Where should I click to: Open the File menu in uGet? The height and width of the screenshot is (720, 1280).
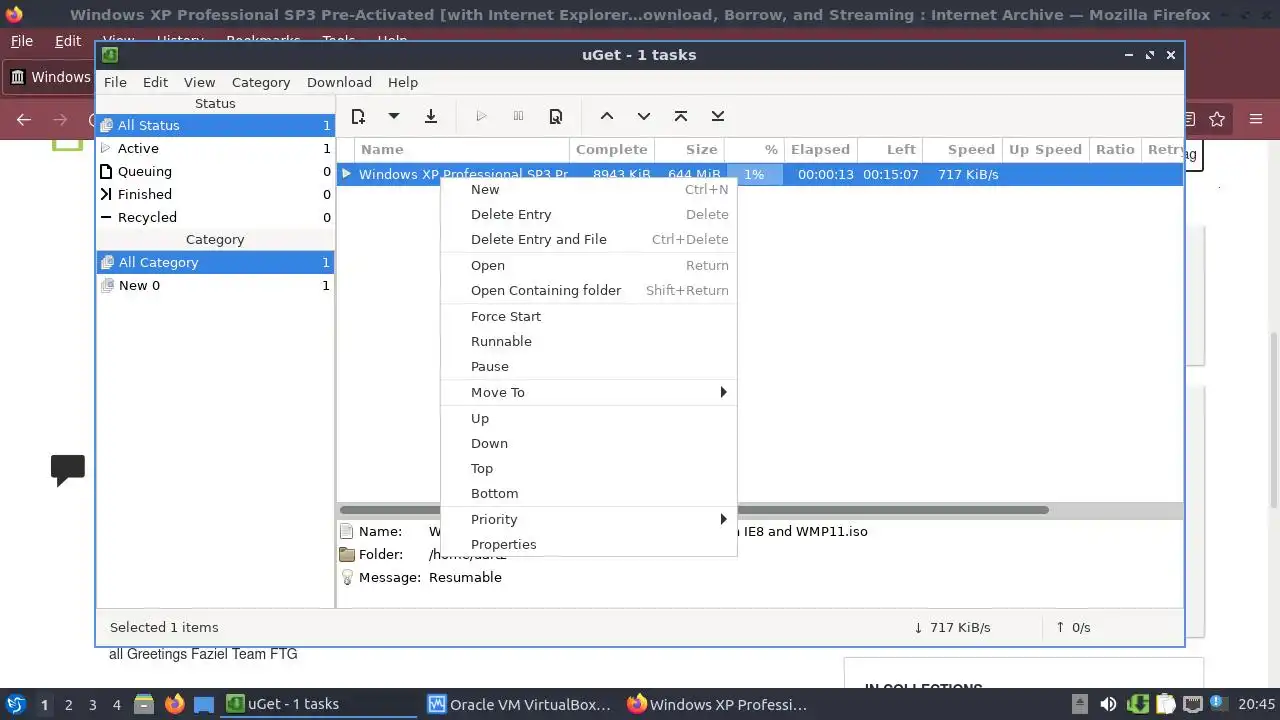coord(115,82)
